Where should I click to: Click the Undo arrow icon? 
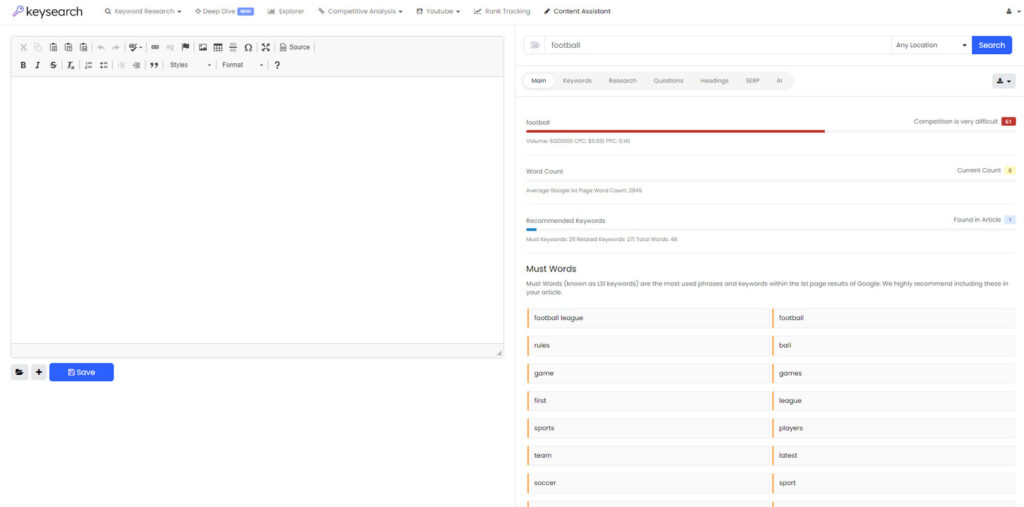pyautogui.click(x=101, y=47)
